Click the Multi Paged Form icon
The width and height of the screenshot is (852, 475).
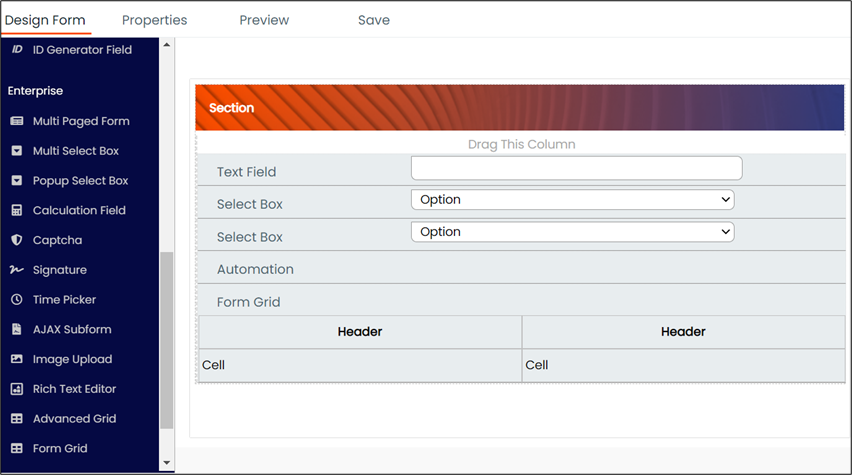tap(17, 121)
